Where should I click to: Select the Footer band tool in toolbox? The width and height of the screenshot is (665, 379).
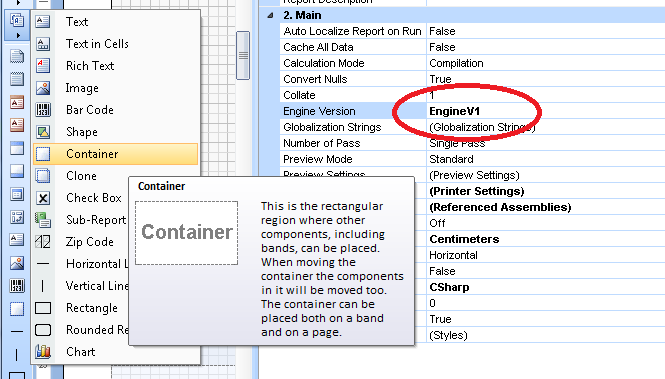(17, 171)
